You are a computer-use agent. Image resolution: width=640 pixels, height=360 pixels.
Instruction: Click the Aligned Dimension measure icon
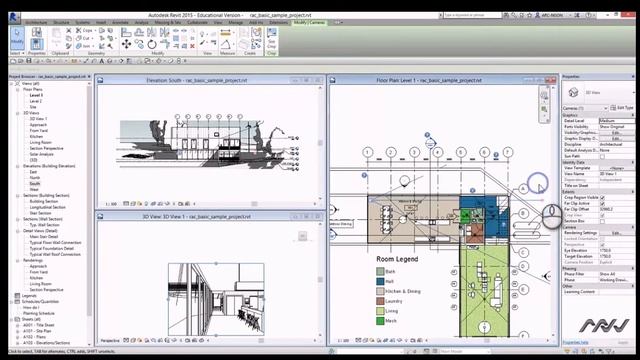[x=225, y=33]
